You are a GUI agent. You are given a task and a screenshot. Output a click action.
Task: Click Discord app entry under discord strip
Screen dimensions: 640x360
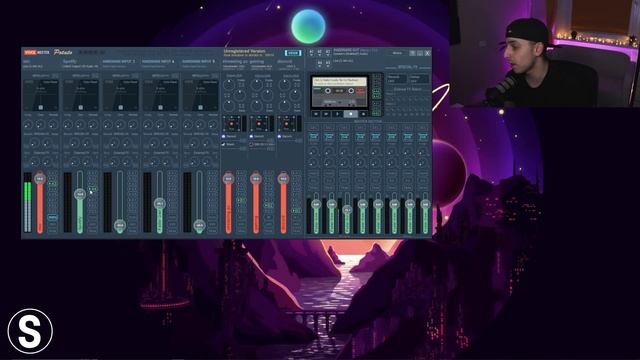[x=286, y=137]
